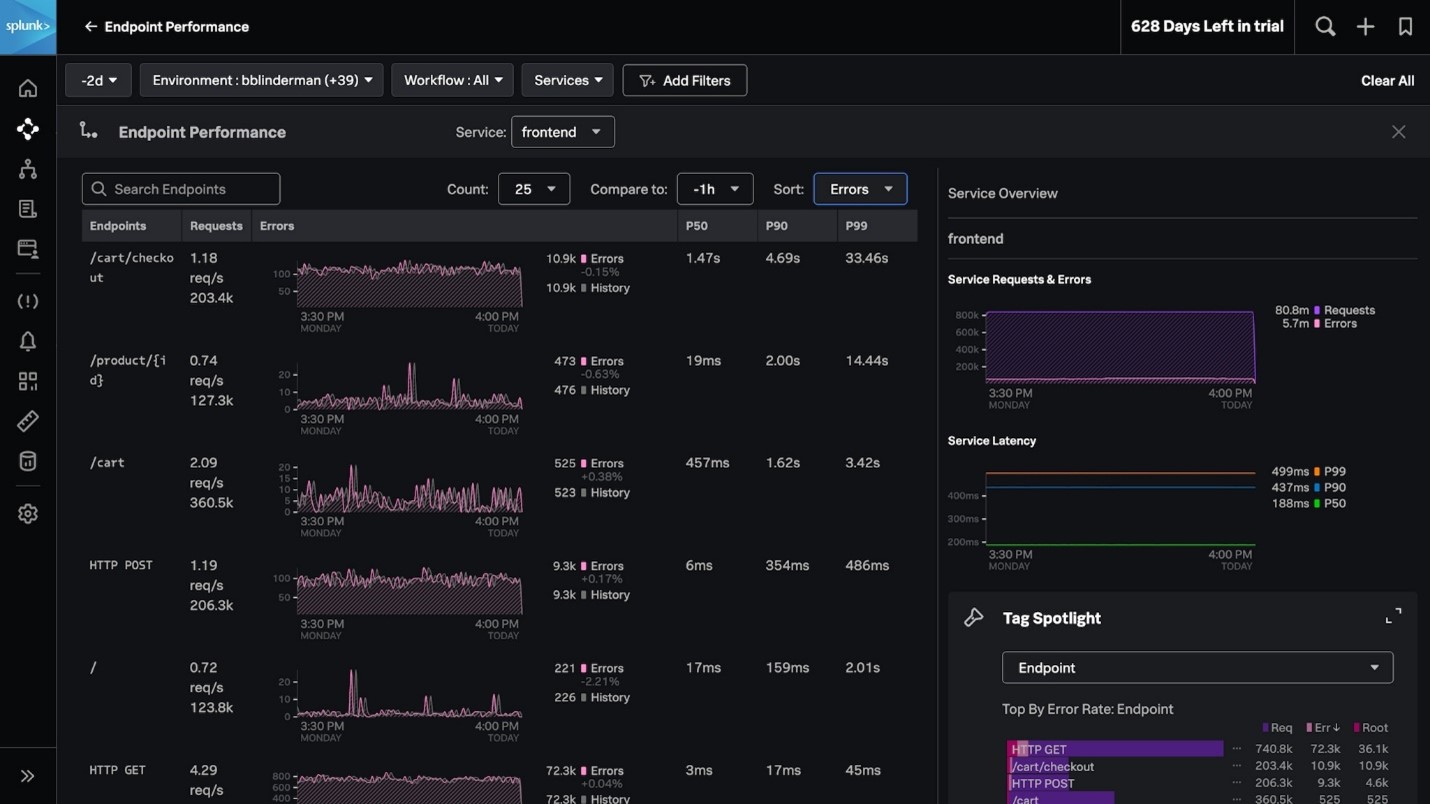Click the HTTP GET bar in Tag Spotlight
The image size is (1430, 804).
[x=1115, y=749]
